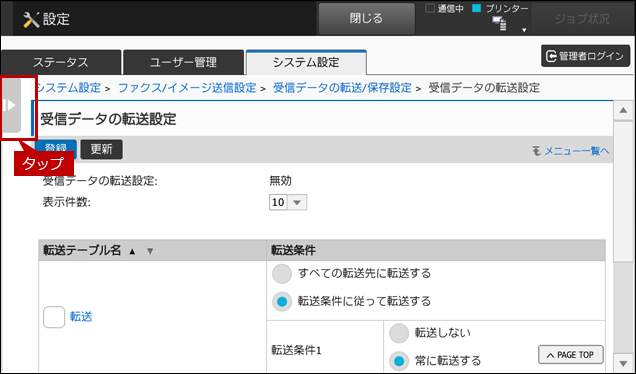Expand the printer status dropdown arrow
Viewport: 636px width, 374px height.
(524, 30)
